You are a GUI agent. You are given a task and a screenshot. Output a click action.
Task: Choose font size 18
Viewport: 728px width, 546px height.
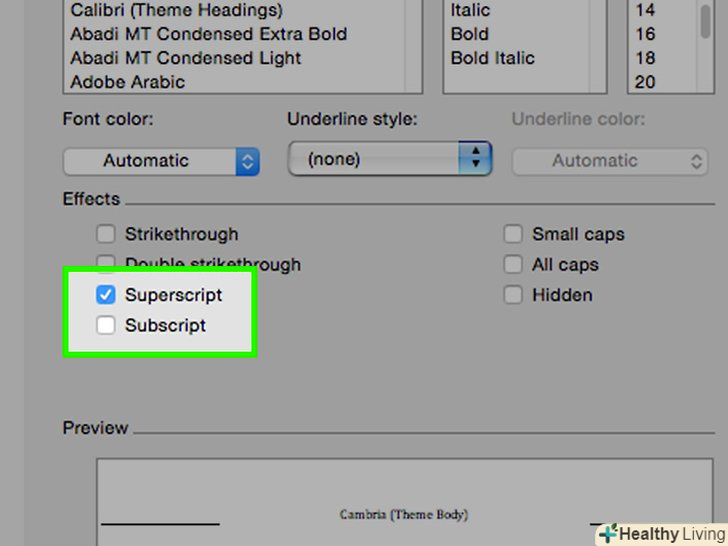pyautogui.click(x=645, y=58)
